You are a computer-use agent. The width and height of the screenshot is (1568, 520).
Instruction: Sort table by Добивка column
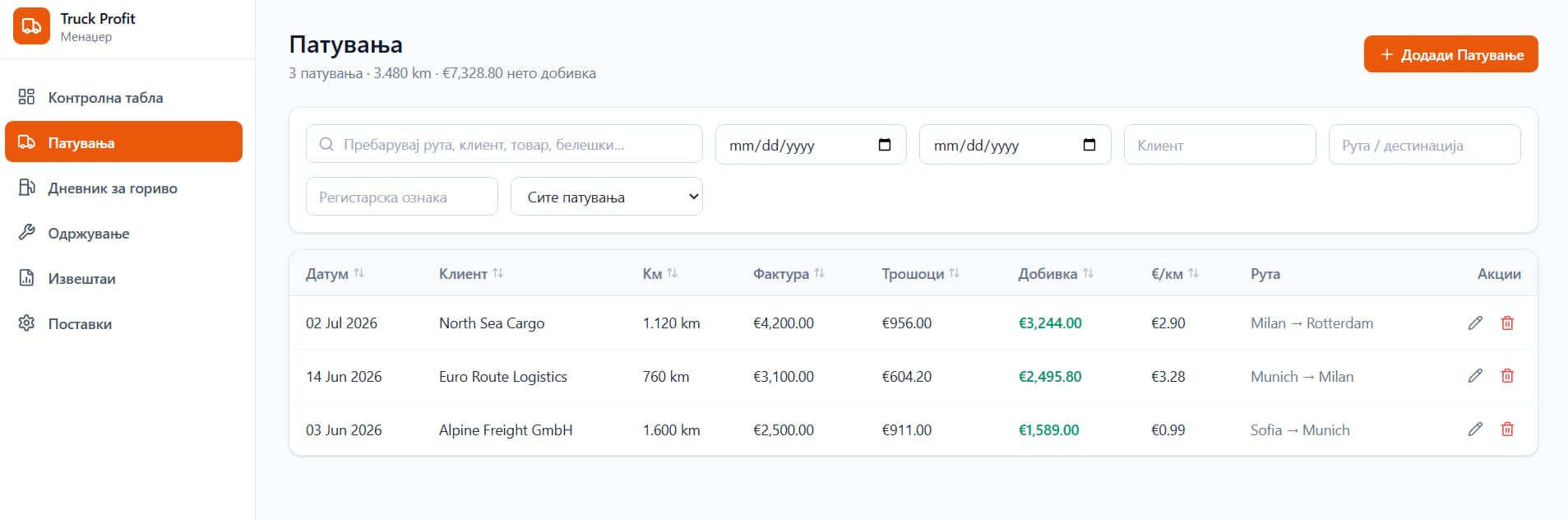pyautogui.click(x=1056, y=273)
